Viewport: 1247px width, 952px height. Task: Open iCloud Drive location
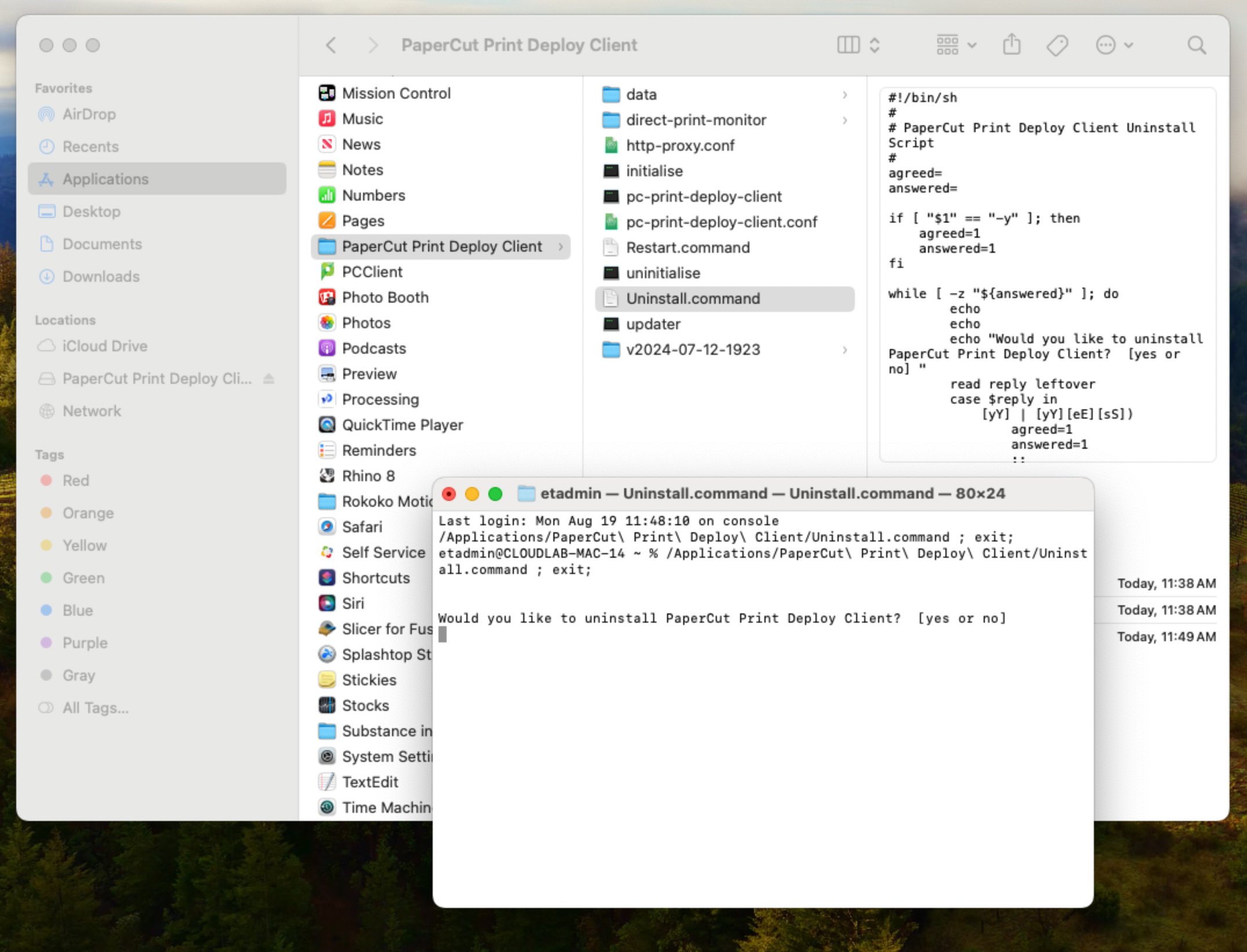click(x=157, y=346)
